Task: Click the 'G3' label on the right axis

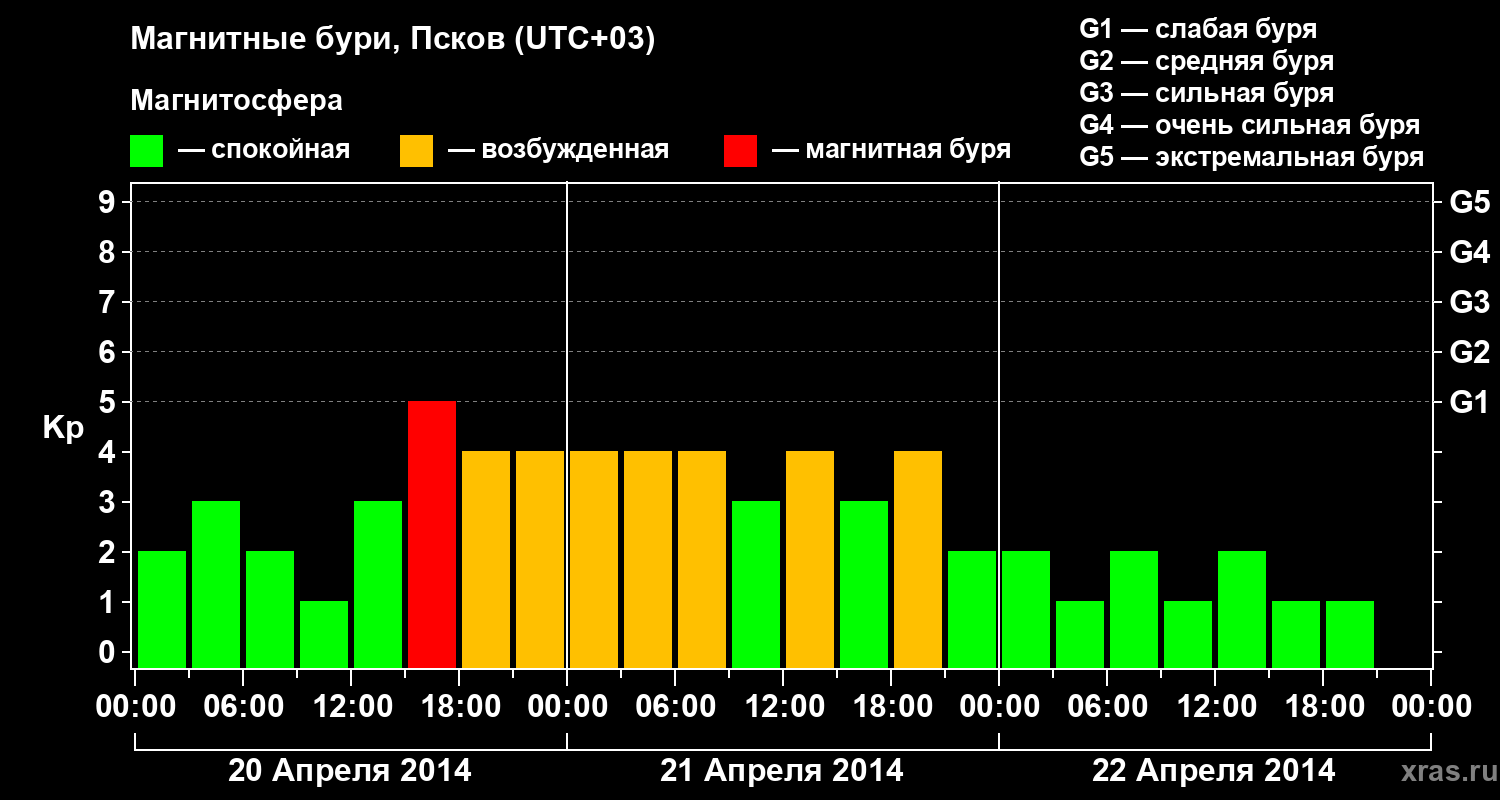Action: click(1469, 303)
